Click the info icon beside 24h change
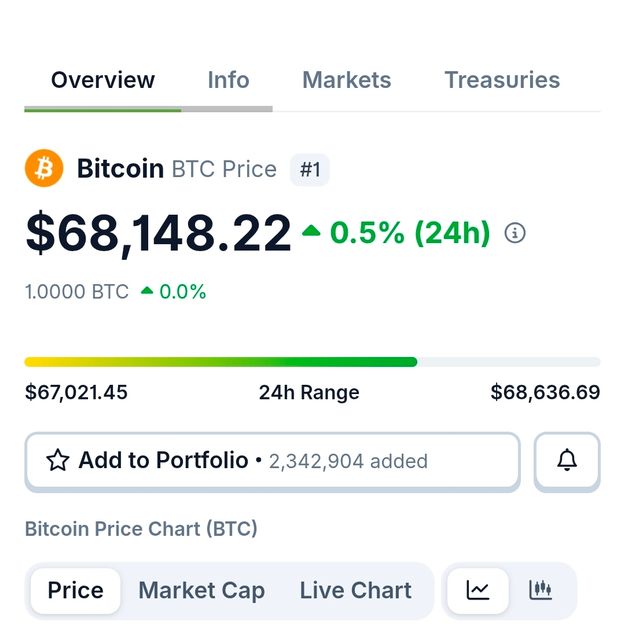This screenshot has height=640, width=617. pyautogui.click(x=515, y=233)
